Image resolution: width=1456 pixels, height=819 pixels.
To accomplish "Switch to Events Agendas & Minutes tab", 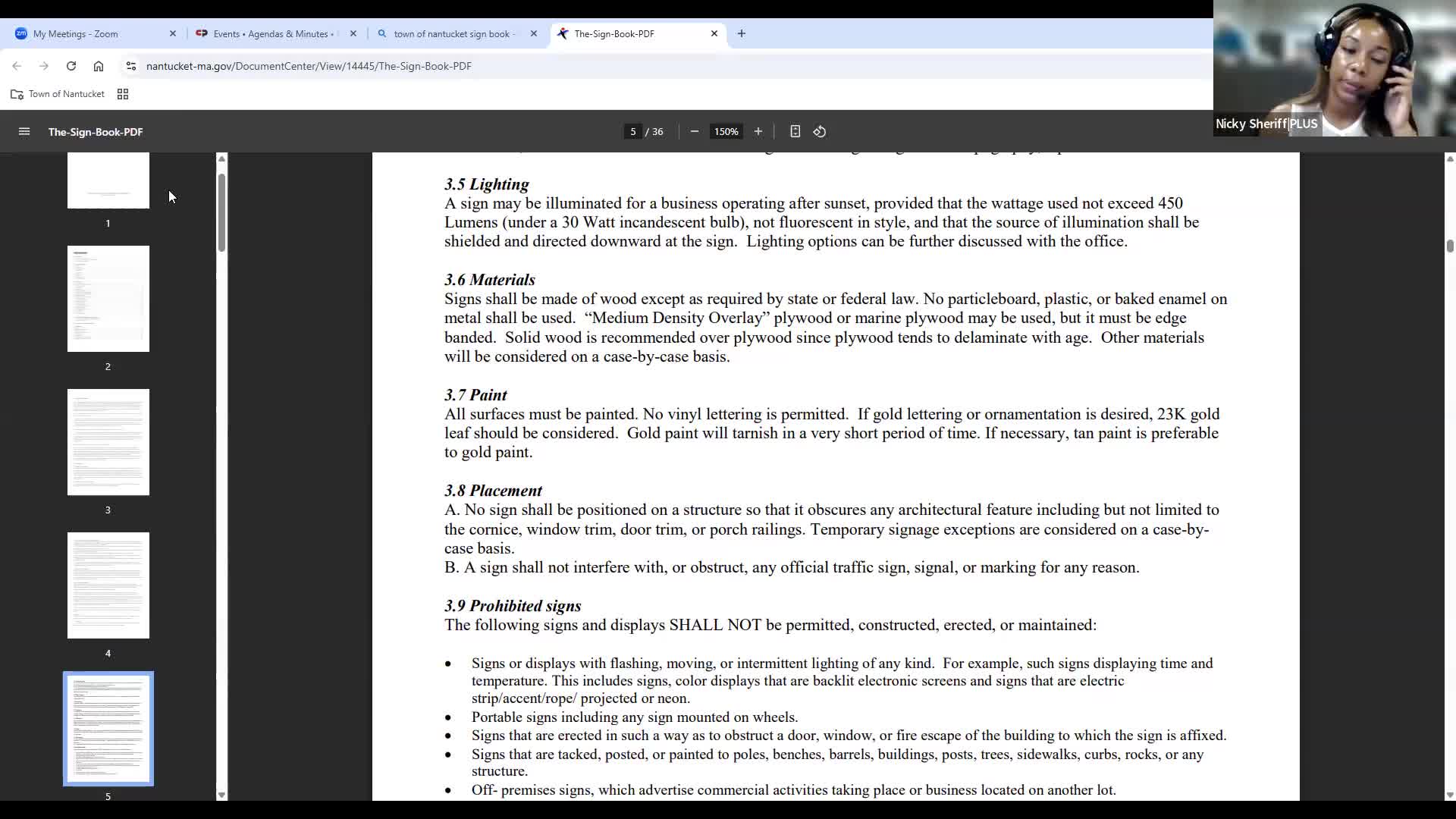I will pyautogui.click(x=271, y=34).
